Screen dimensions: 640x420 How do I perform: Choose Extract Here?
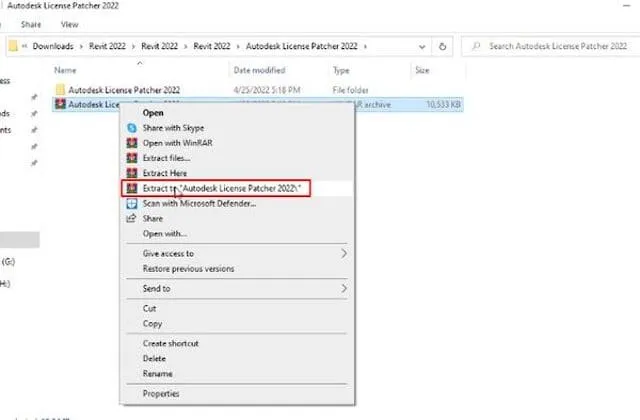pos(165,173)
